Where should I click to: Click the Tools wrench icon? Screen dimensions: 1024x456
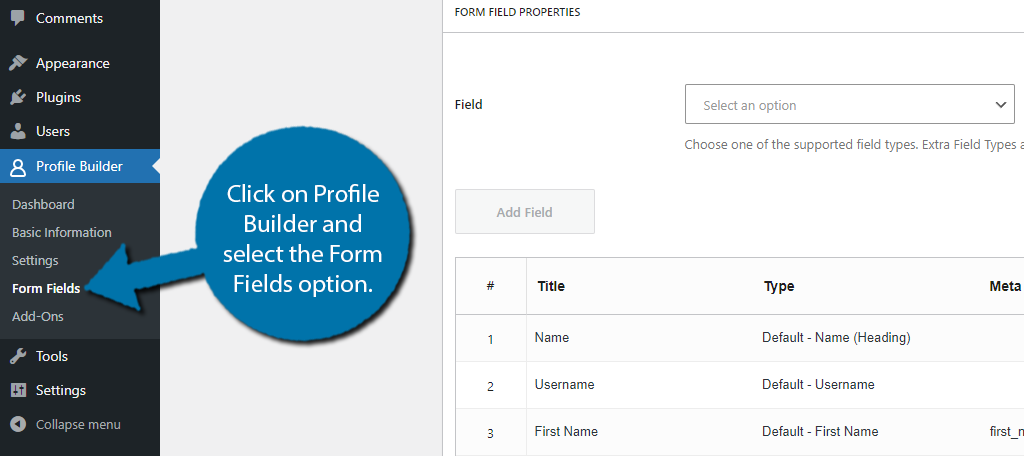click(18, 356)
